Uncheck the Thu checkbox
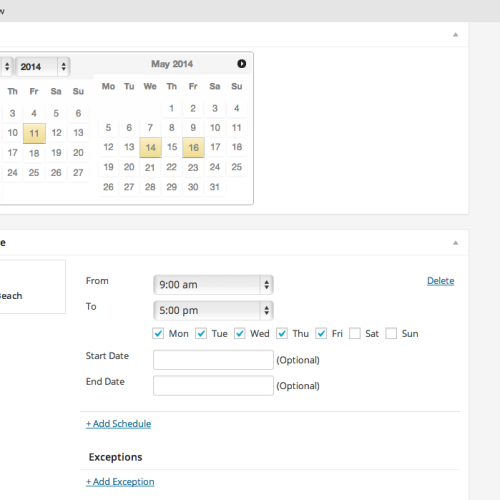 (x=282, y=333)
